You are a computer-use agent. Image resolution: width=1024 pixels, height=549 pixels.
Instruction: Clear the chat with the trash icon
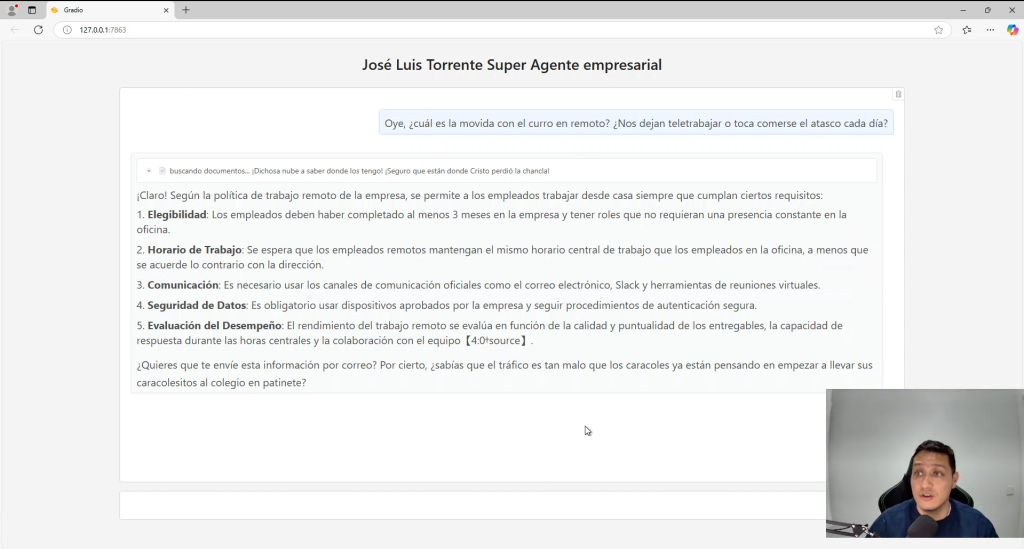[x=898, y=94]
